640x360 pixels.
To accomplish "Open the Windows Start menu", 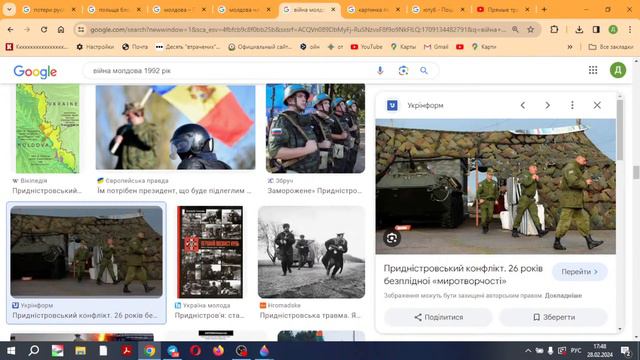I will pyautogui.click(x=11, y=351).
